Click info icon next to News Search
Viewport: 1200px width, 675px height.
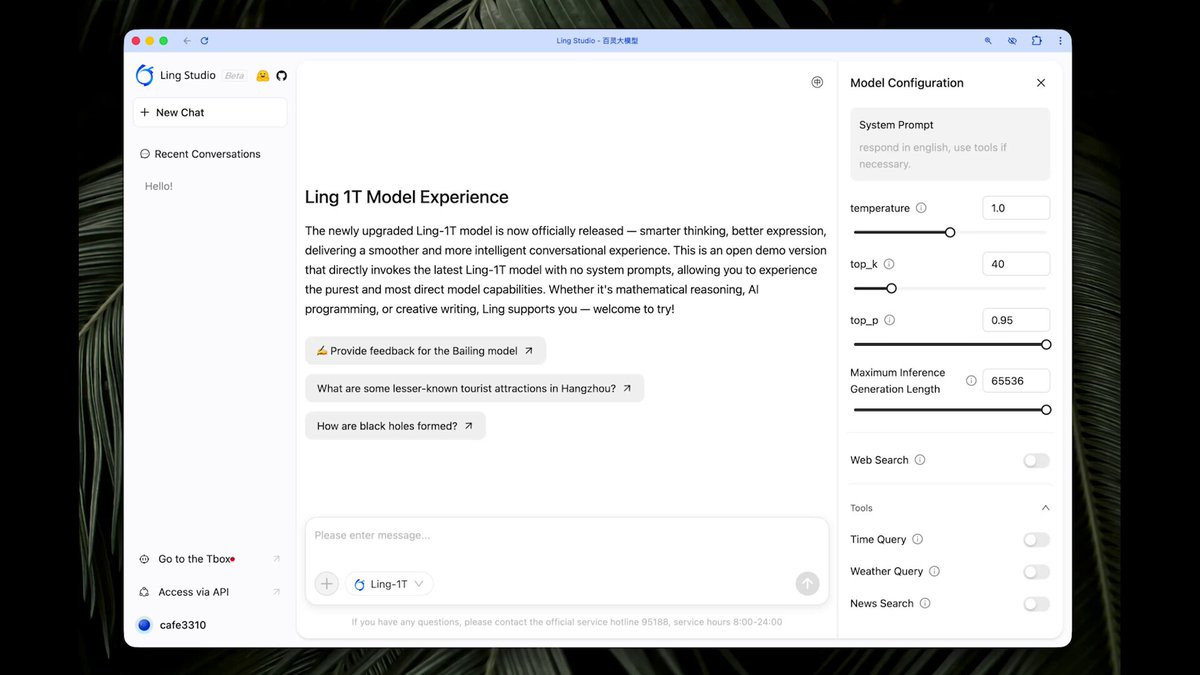click(x=925, y=603)
